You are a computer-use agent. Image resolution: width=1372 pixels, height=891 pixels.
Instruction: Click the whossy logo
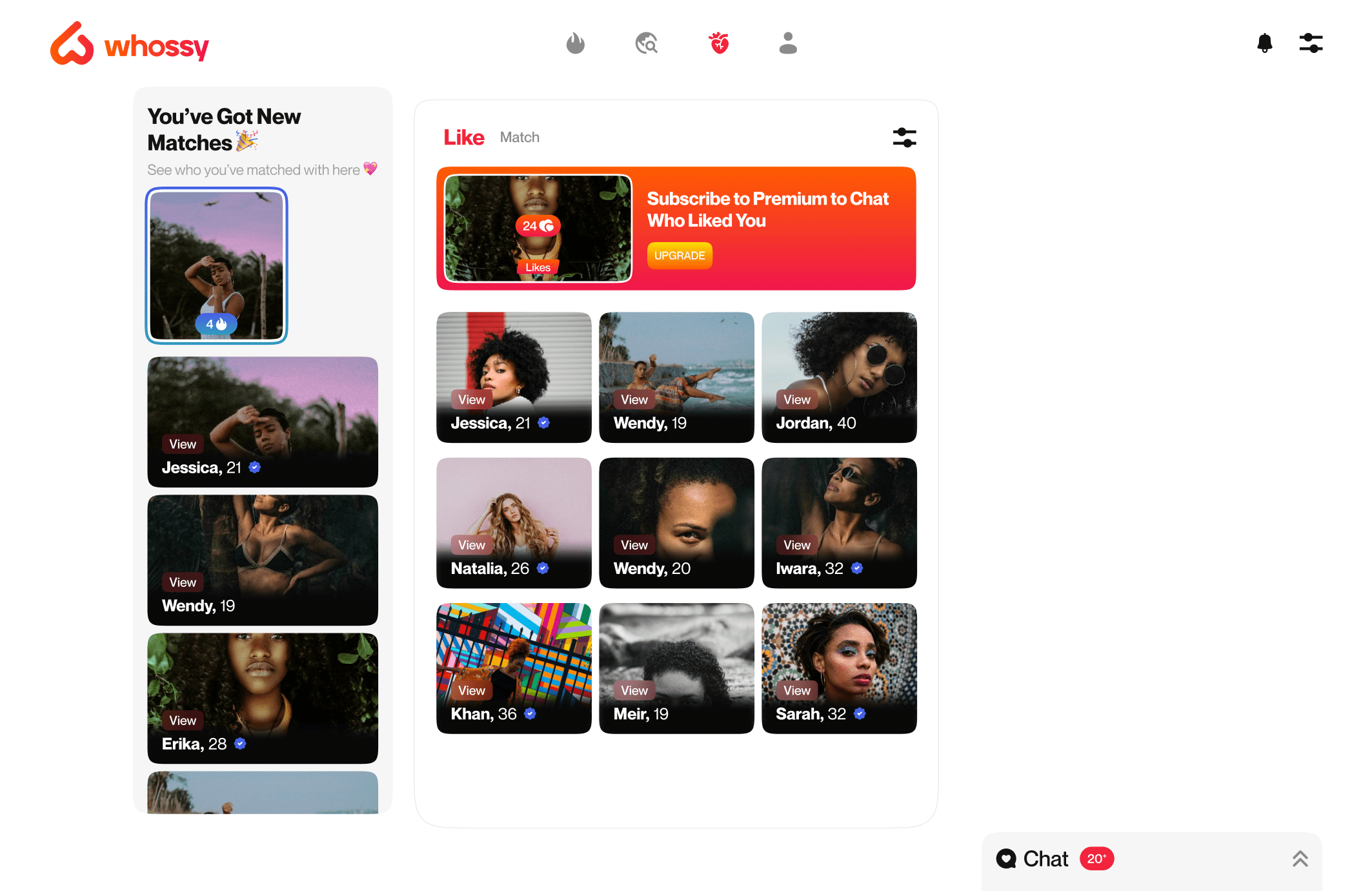(x=130, y=44)
